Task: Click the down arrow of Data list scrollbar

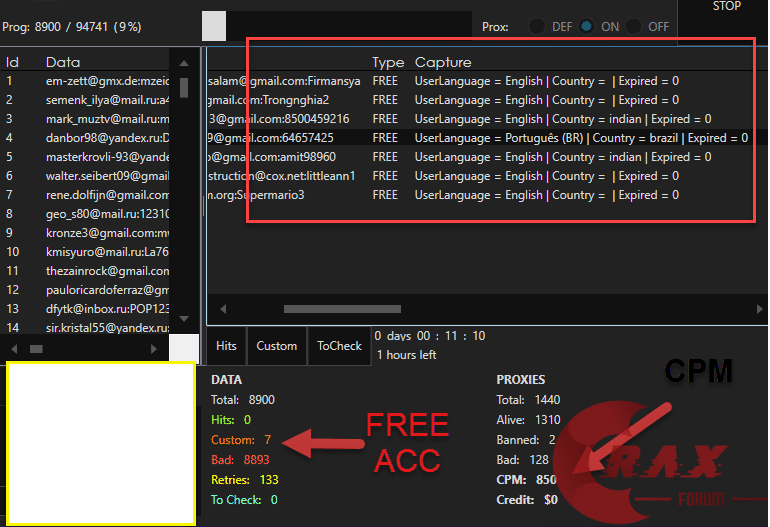Action: 184,319
